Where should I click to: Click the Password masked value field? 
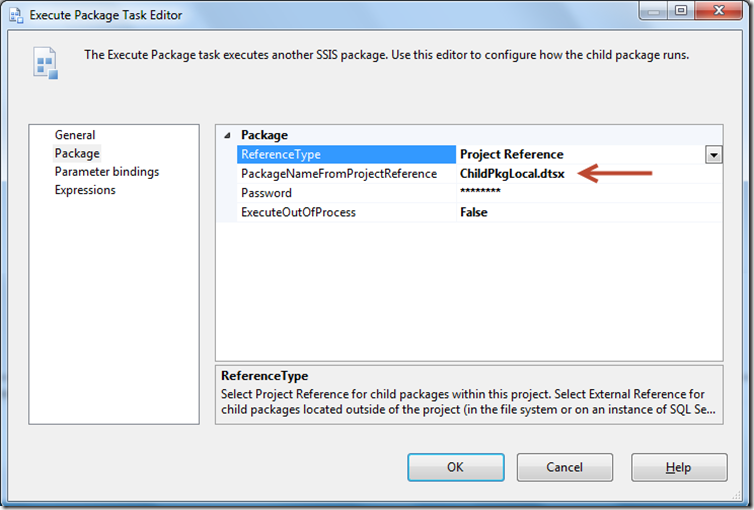tap(480, 193)
